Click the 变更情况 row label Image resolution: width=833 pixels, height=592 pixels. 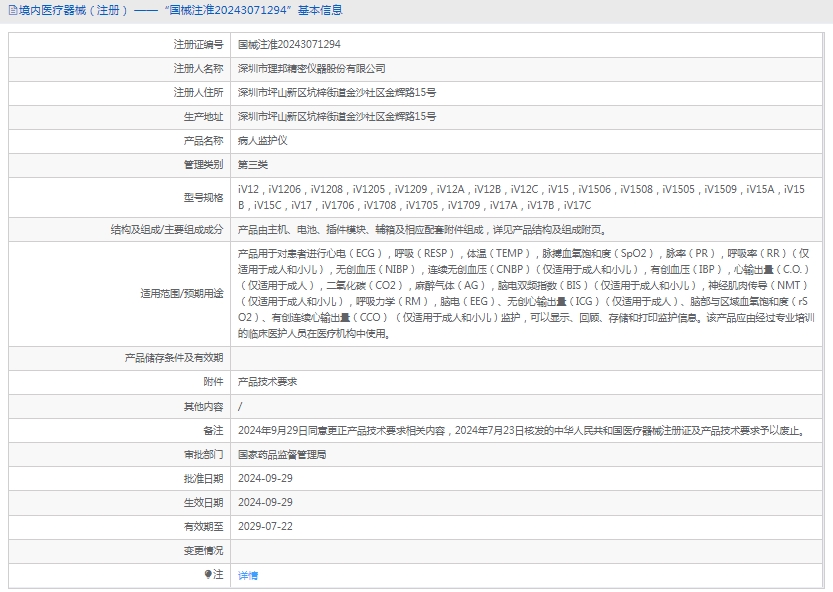pyautogui.click(x=203, y=550)
